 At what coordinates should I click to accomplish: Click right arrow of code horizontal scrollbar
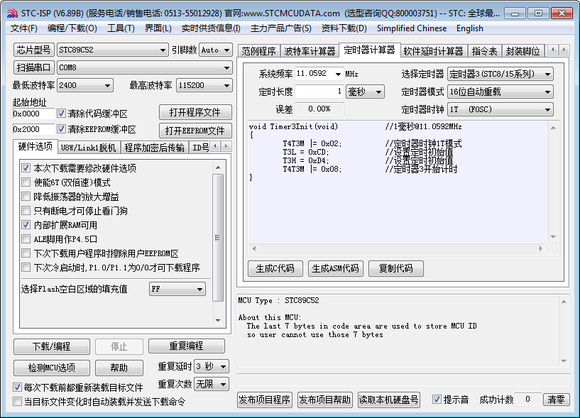[x=541, y=249]
